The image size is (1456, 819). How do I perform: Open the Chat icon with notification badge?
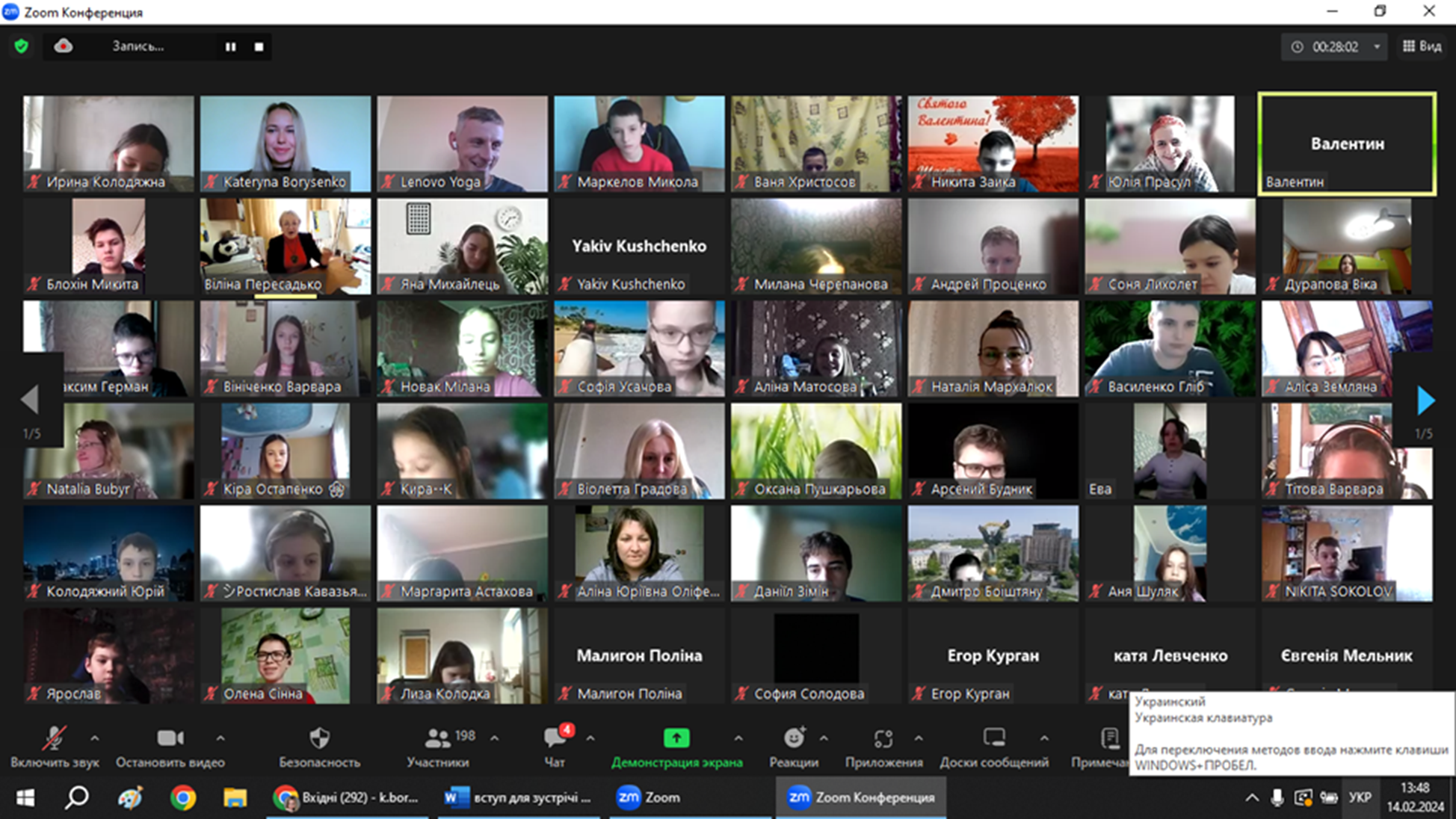tap(555, 738)
